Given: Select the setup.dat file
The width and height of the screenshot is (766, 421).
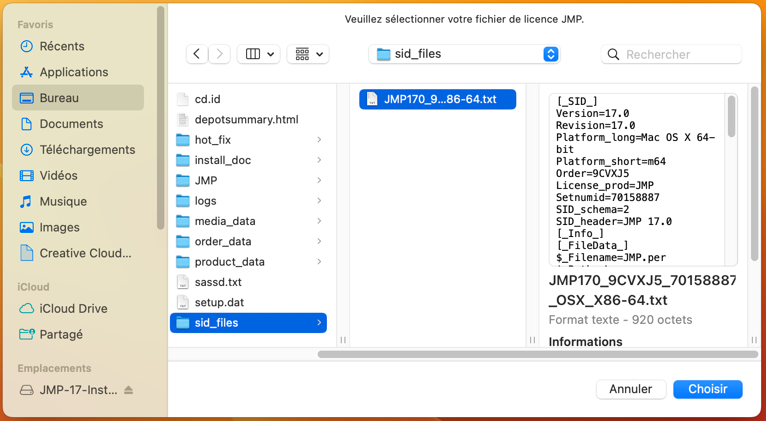Looking at the screenshot, I should [x=219, y=302].
